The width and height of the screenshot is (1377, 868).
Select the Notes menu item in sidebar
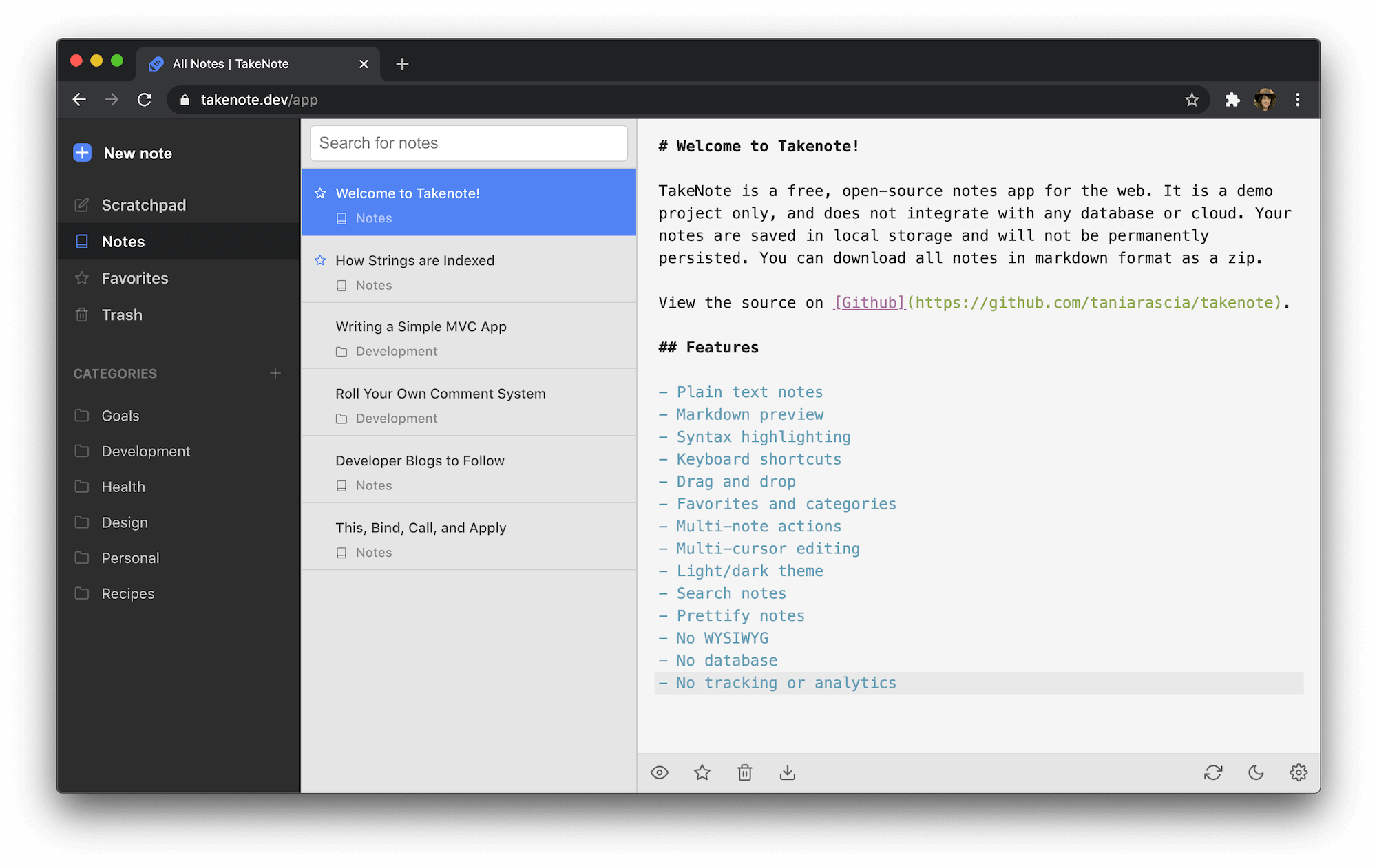point(123,241)
